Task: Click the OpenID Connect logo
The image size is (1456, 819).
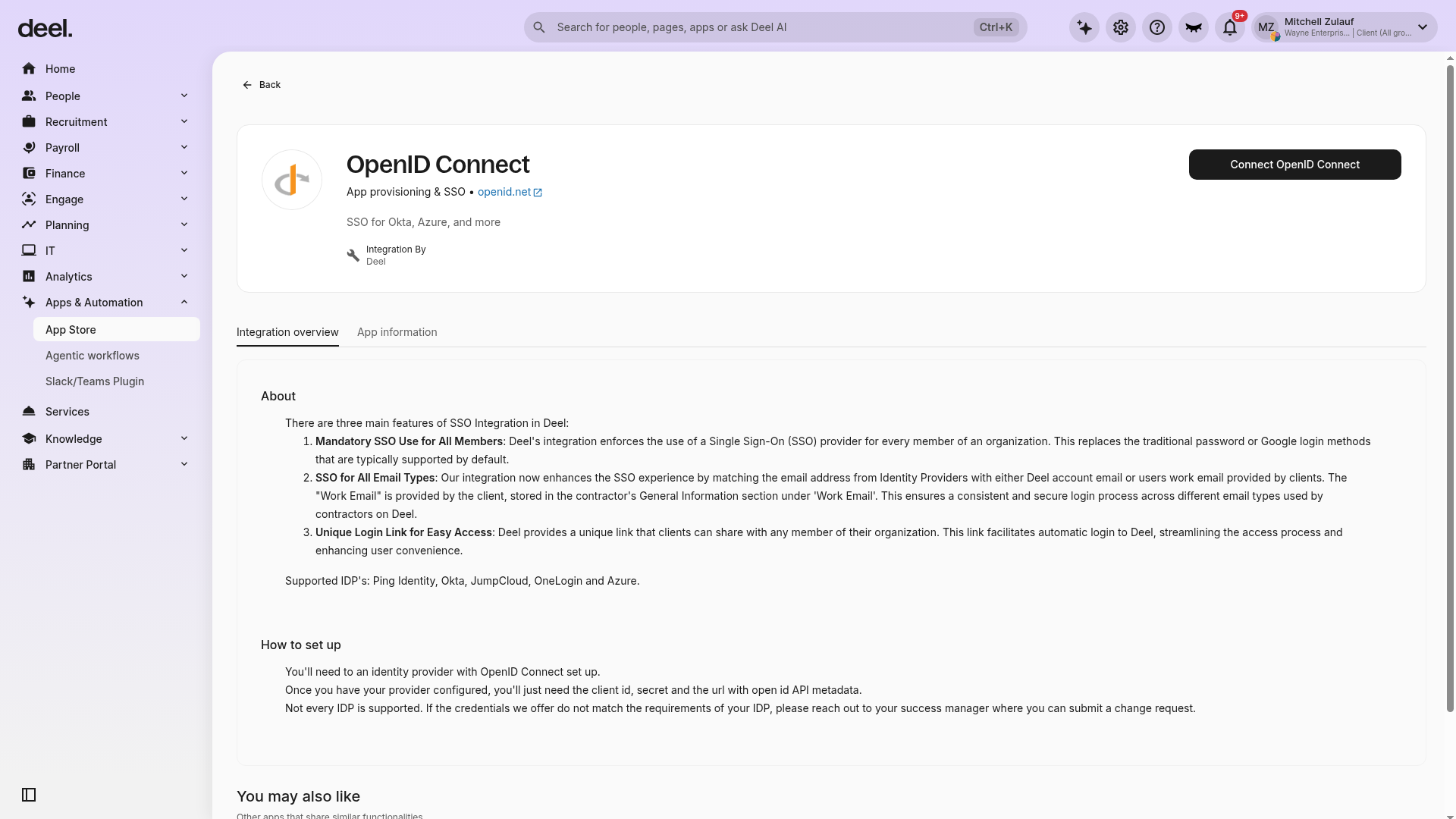Action: coord(292,180)
